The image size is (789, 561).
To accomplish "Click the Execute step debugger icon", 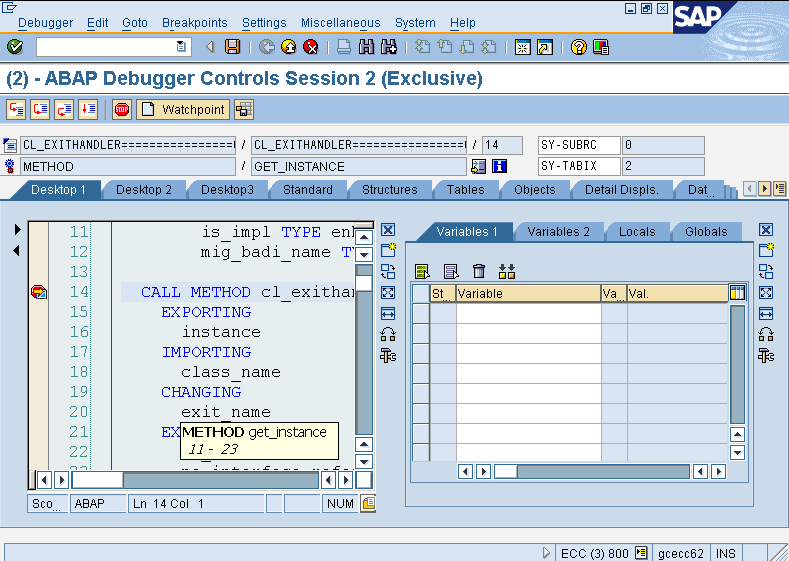I will [x=40, y=109].
